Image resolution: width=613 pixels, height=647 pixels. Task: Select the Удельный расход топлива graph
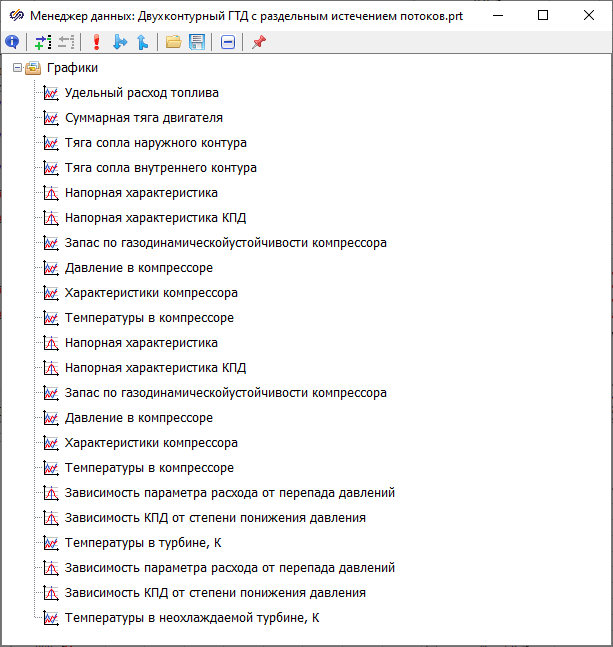tap(141, 93)
